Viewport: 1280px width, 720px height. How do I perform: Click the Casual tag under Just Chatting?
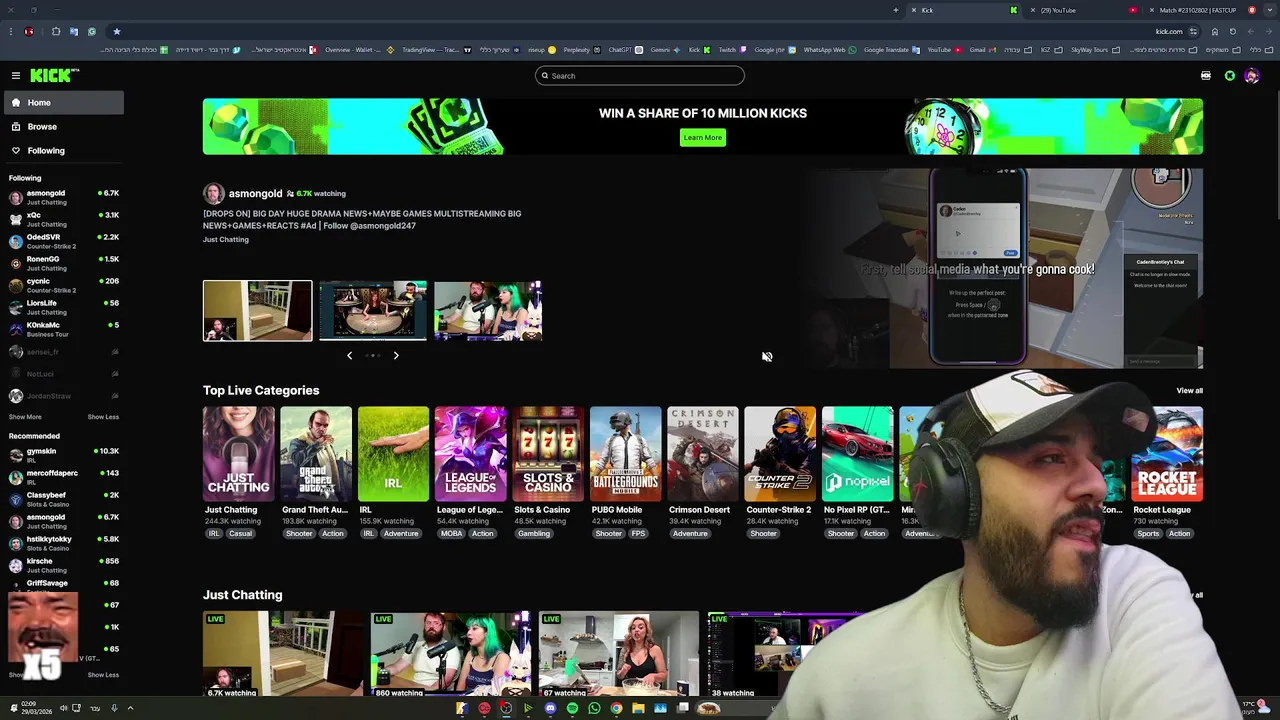[x=240, y=534]
